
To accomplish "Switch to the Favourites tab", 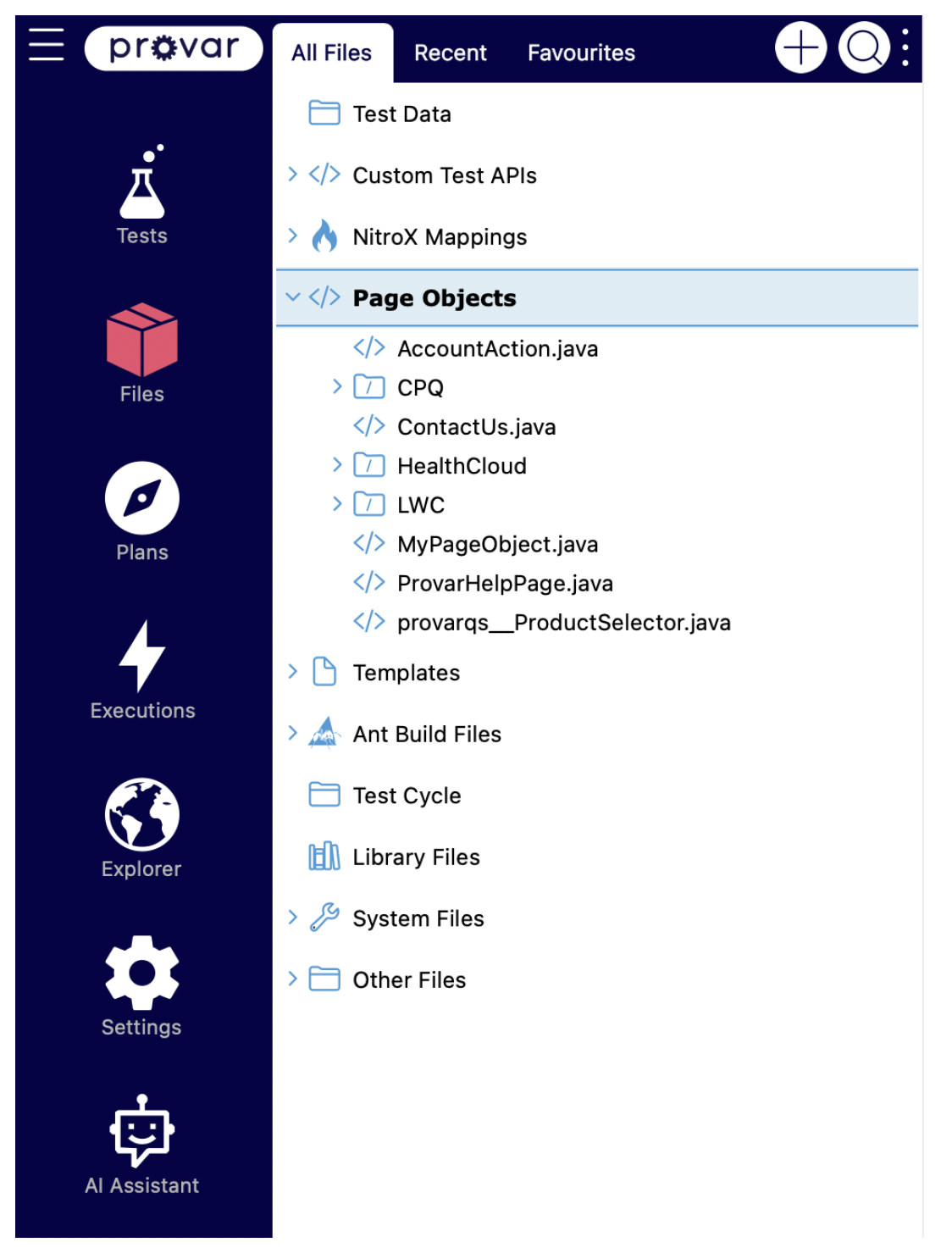I will click(581, 53).
